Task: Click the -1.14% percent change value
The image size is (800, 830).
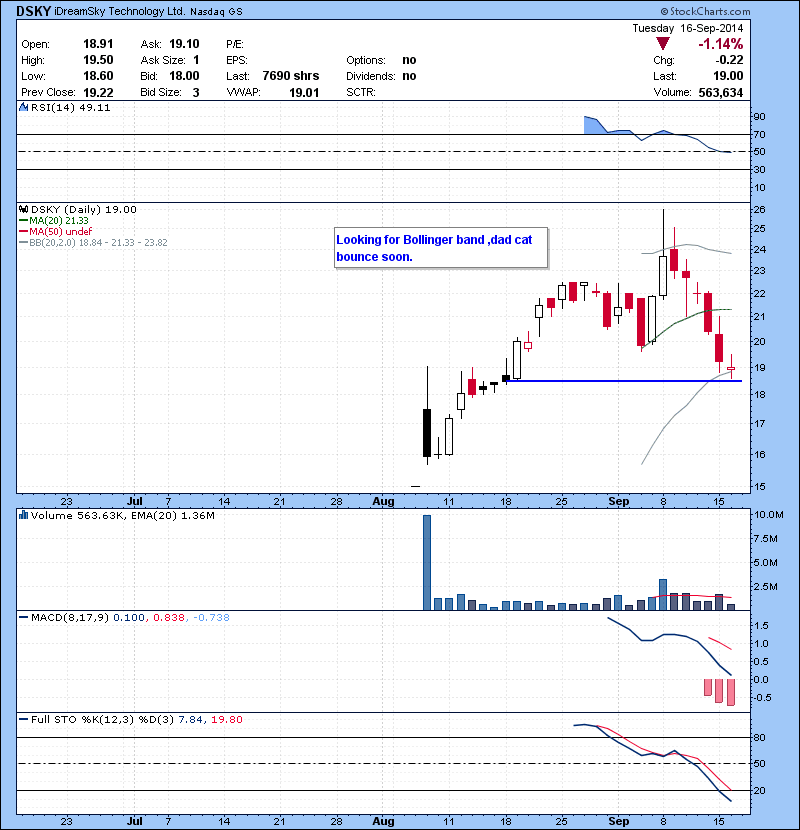Action: [x=721, y=44]
